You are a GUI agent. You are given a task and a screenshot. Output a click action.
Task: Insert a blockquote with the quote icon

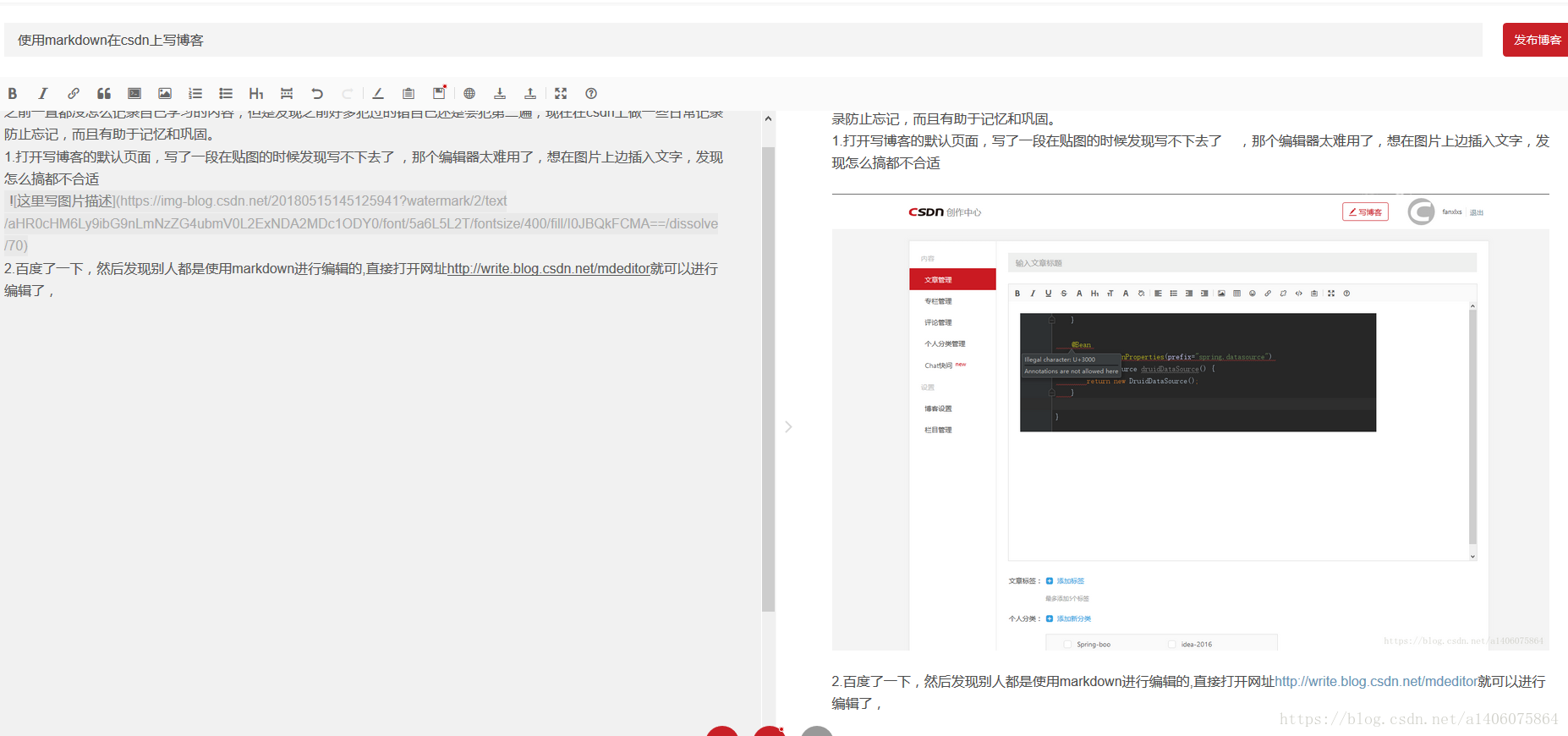click(x=104, y=94)
